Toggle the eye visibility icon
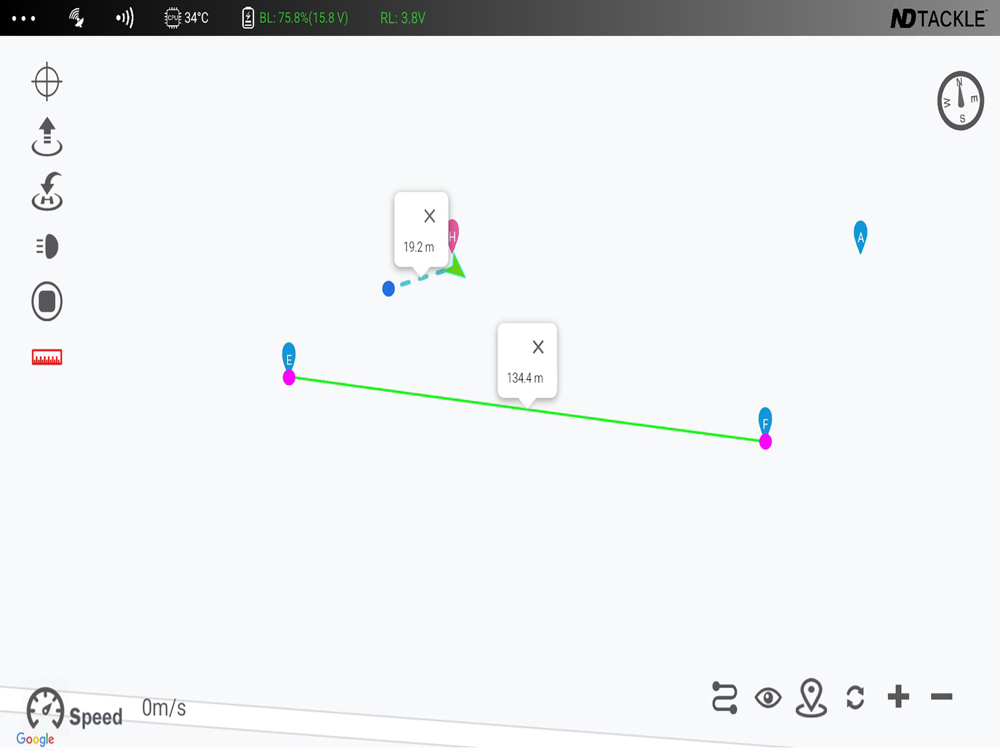Image resolution: width=1000 pixels, height=750 pixels. [x=768, y=698]
